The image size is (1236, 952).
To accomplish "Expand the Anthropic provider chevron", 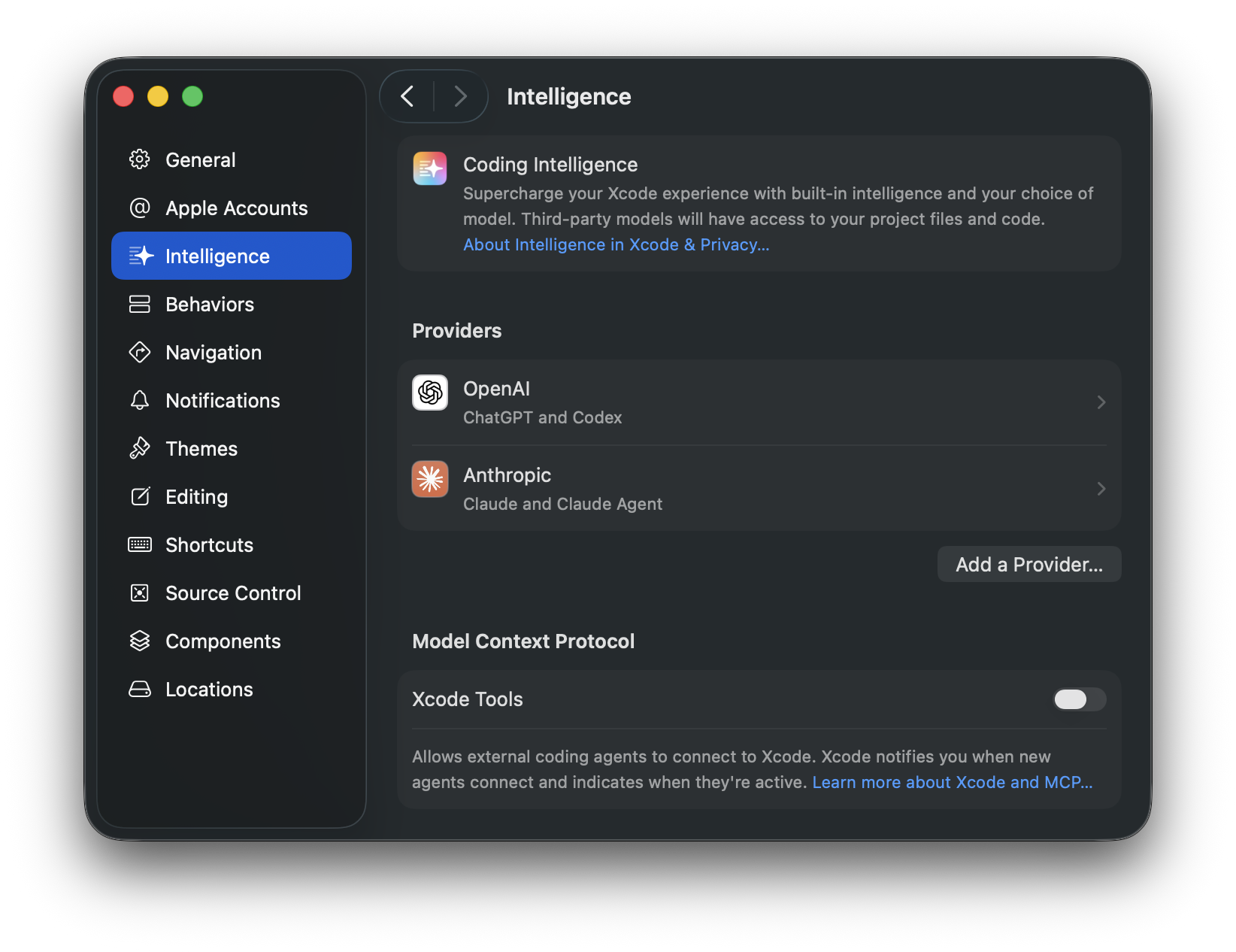I will (1101, 489).
